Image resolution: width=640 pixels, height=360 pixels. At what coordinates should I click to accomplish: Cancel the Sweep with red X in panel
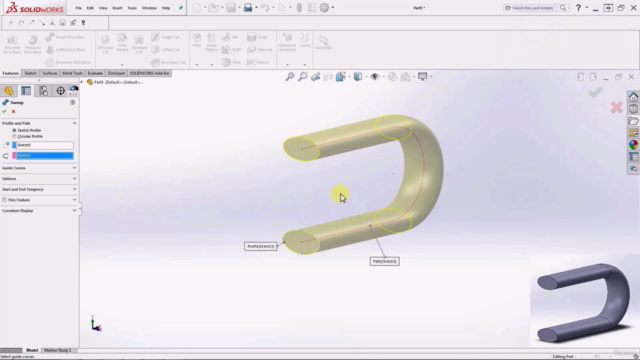point(13,111)
